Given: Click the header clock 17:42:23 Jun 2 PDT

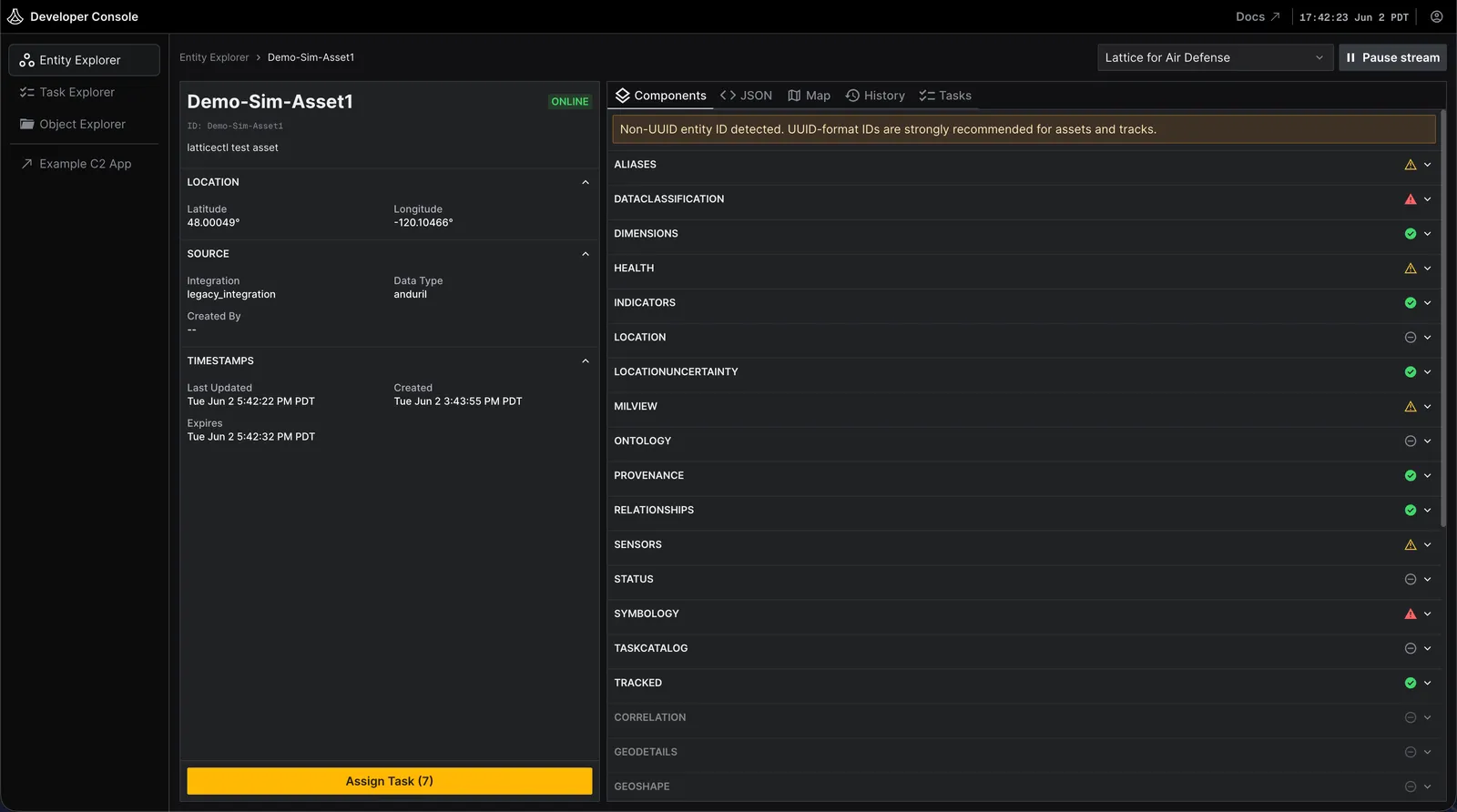Looking at the screenshot, I should [x=1354, y=17].
